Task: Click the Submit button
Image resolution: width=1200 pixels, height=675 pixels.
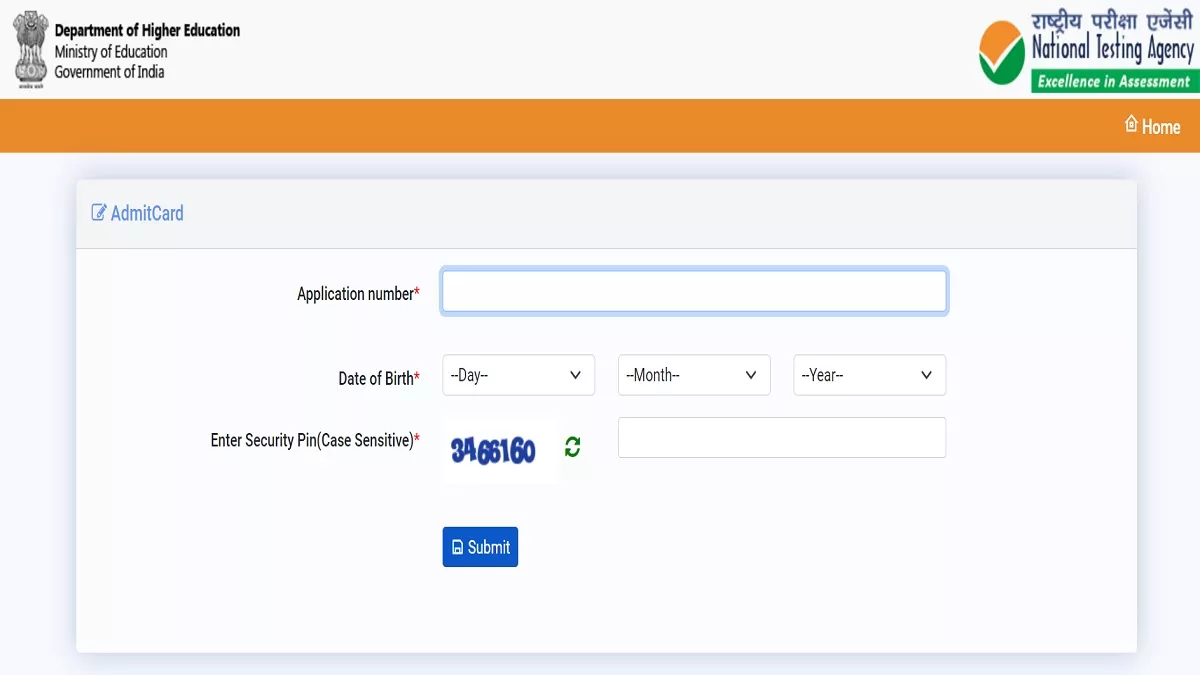Action: pyautogui.click(x=480, y=547)
